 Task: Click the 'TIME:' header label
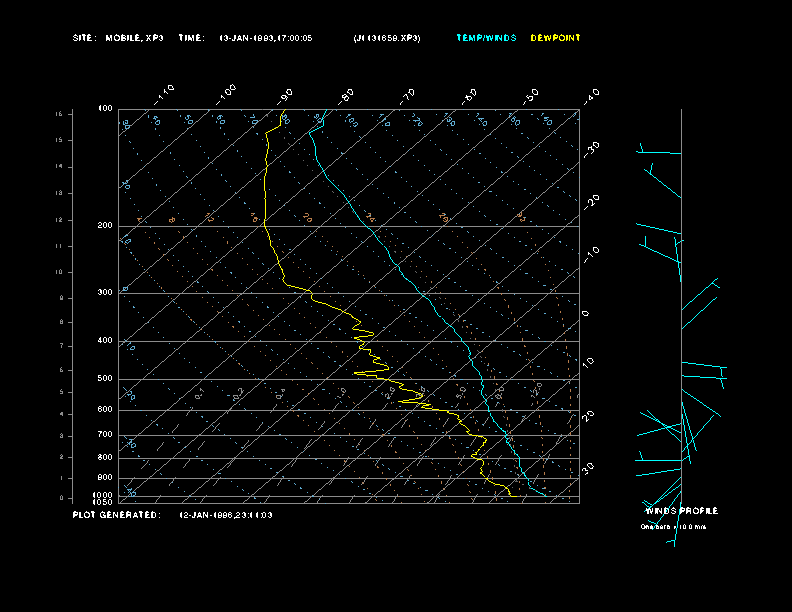191,38
